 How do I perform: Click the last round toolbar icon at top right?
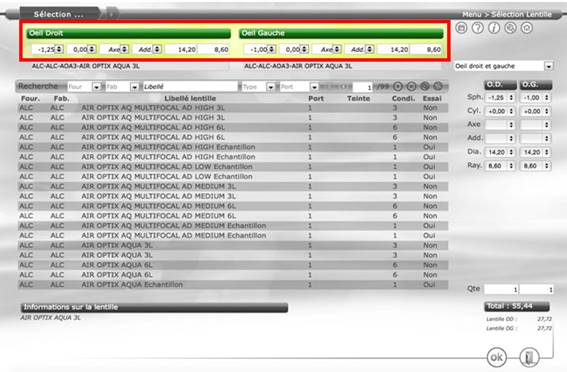coord(527,28)
